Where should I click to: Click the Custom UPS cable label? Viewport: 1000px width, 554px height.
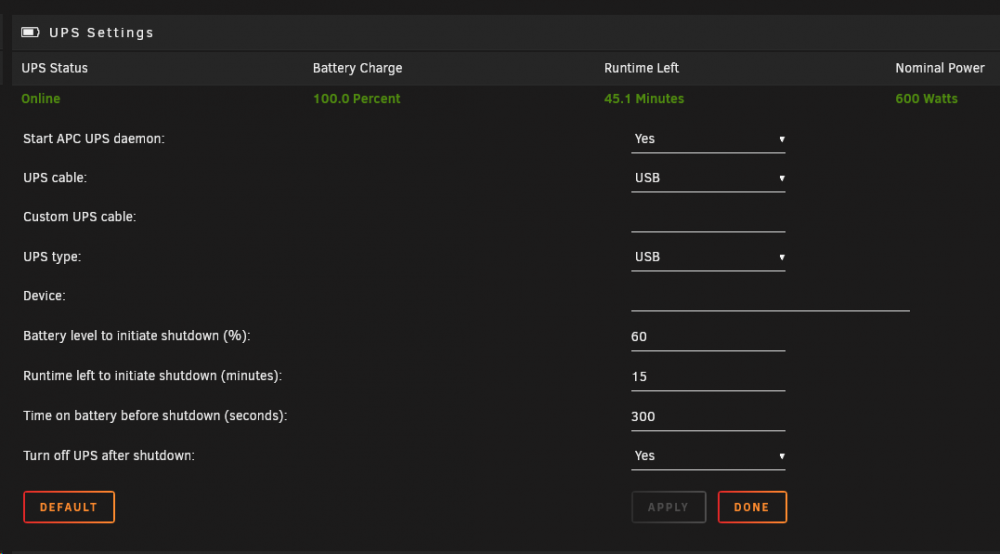click(x=80, y=217)
